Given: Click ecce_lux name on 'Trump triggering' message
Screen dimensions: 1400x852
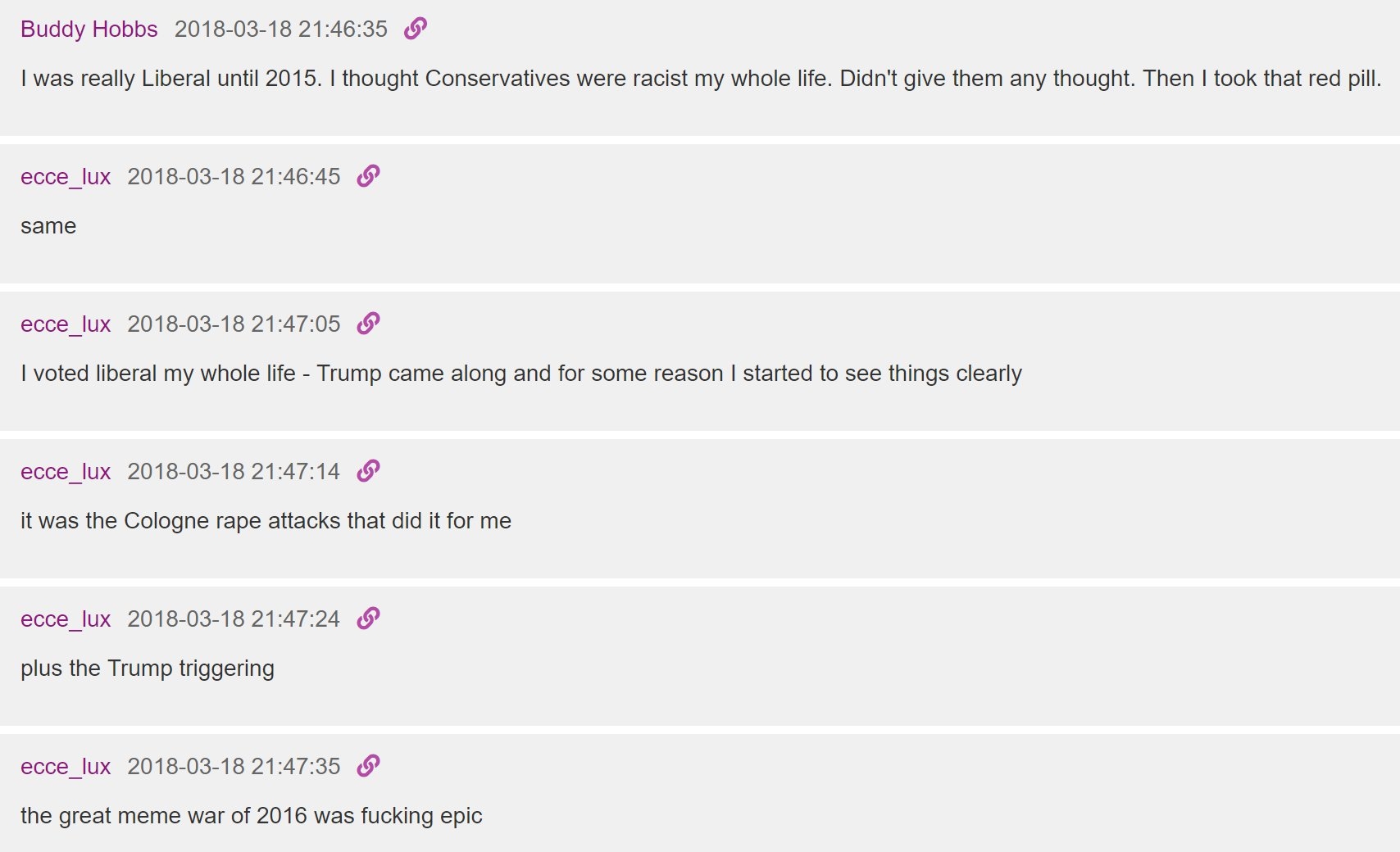Looking at the screenshot, I should (x=66, y=619).
